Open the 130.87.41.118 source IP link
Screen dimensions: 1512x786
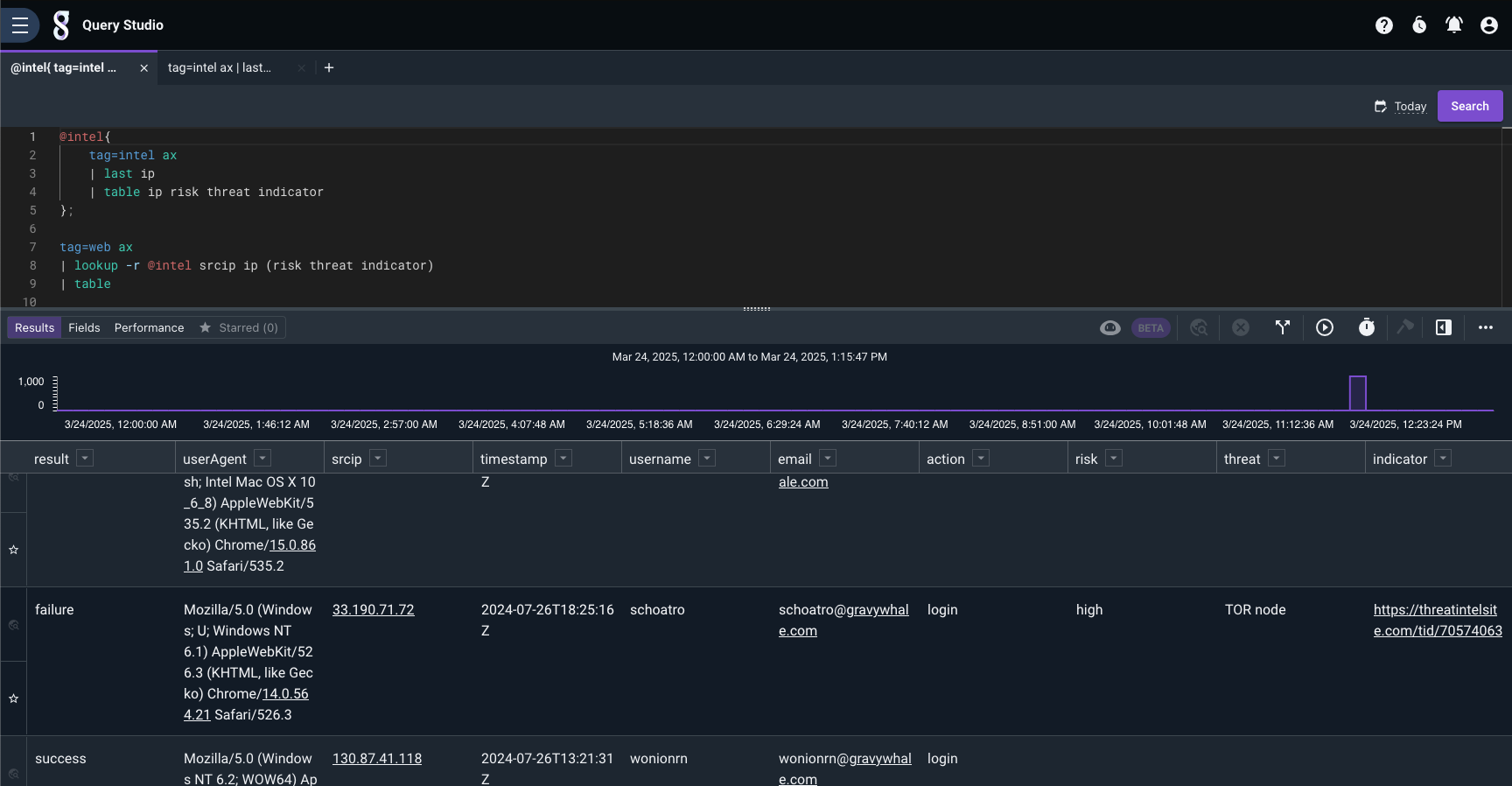(x=377, y=758)
